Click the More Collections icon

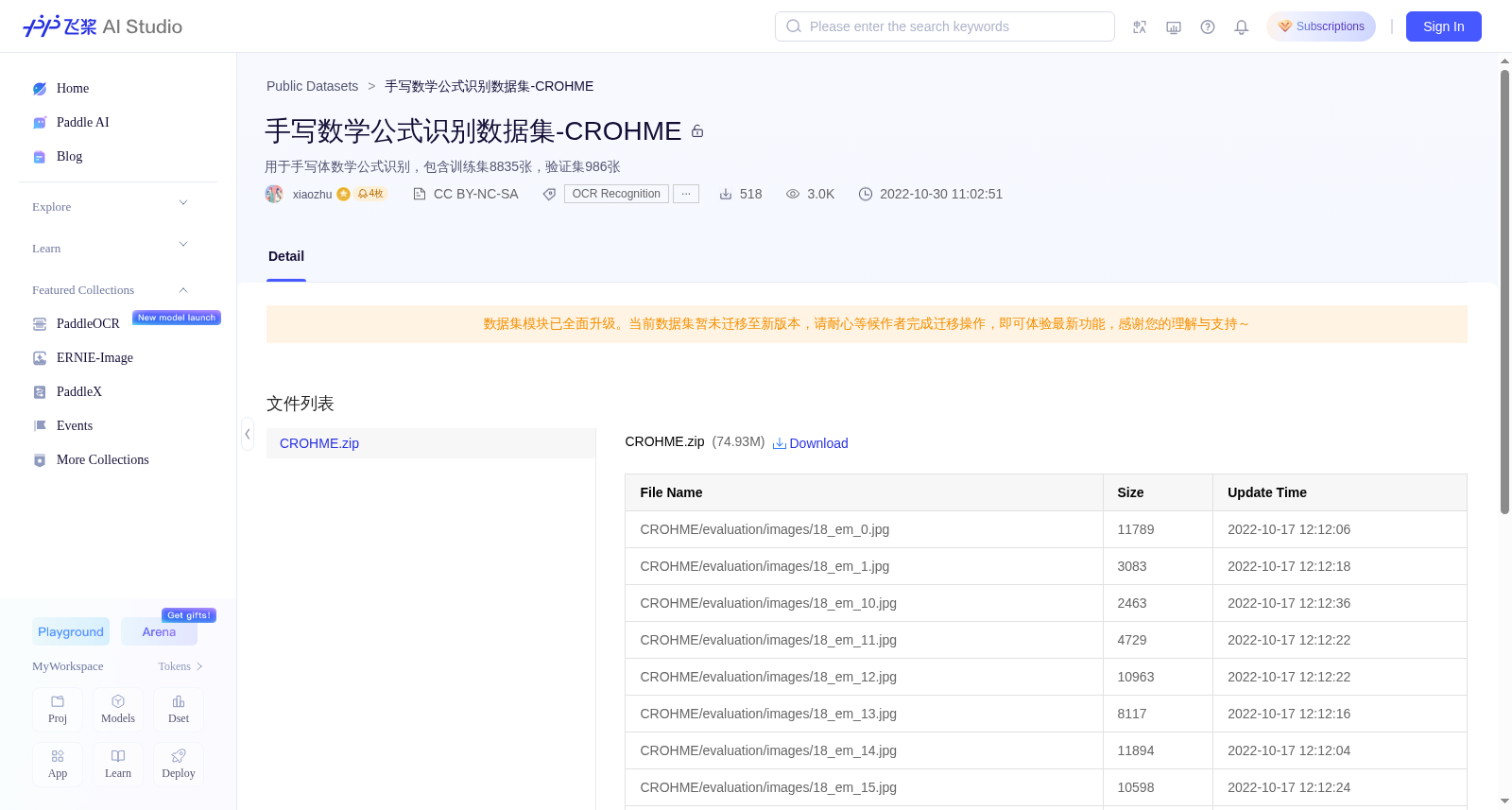pos(40,460)
